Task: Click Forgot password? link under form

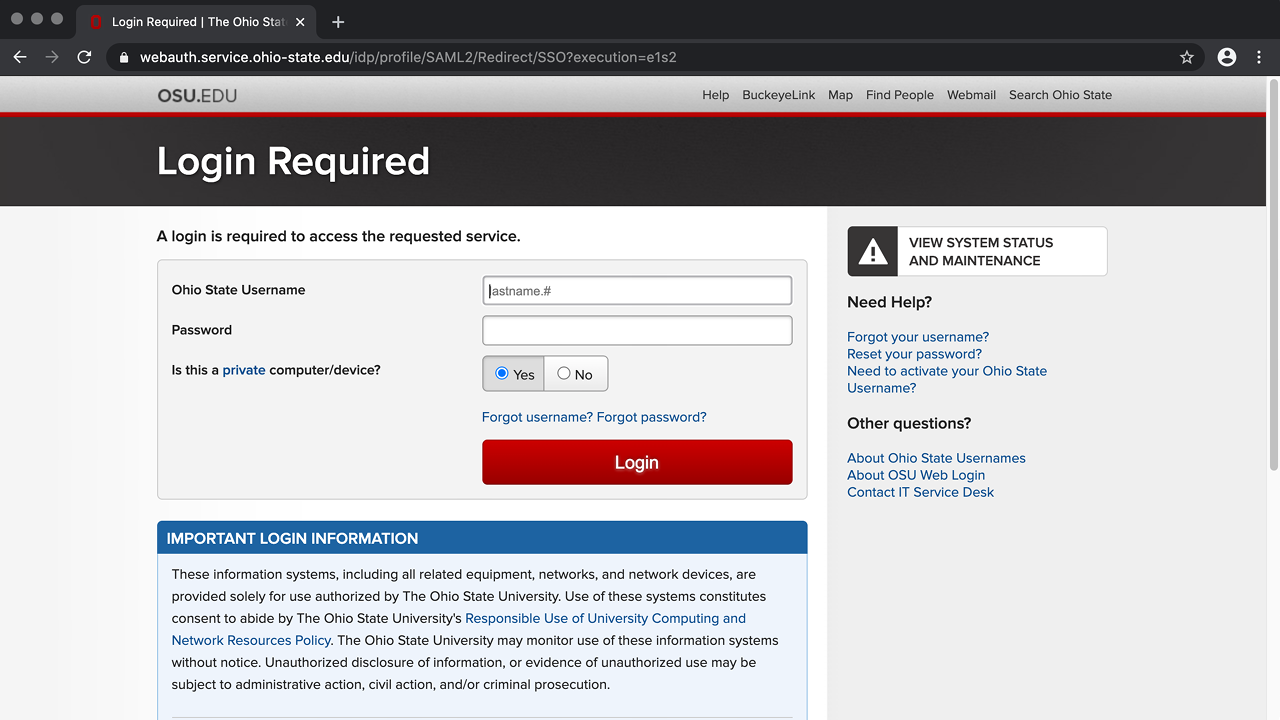Action: click(652, 417)
